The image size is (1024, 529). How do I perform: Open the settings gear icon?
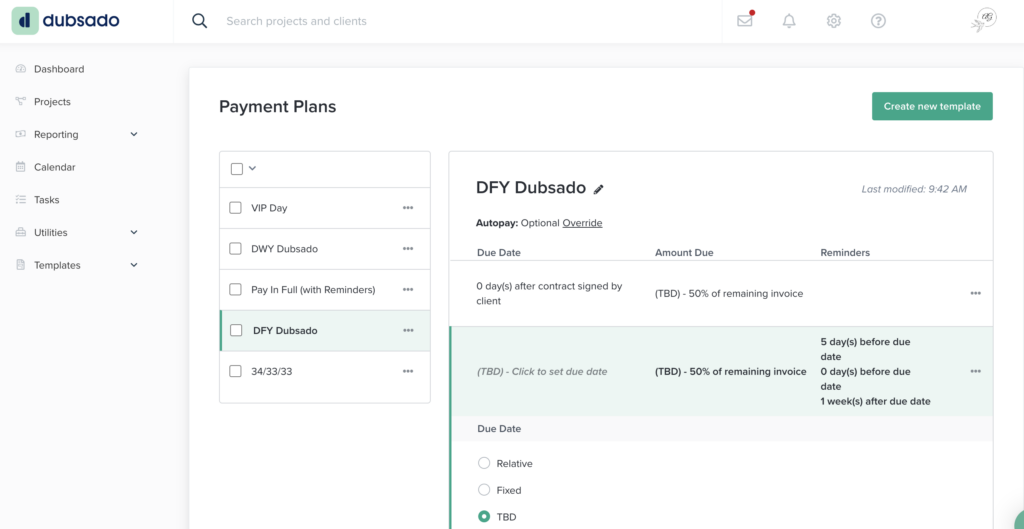[x=833, y=21]
